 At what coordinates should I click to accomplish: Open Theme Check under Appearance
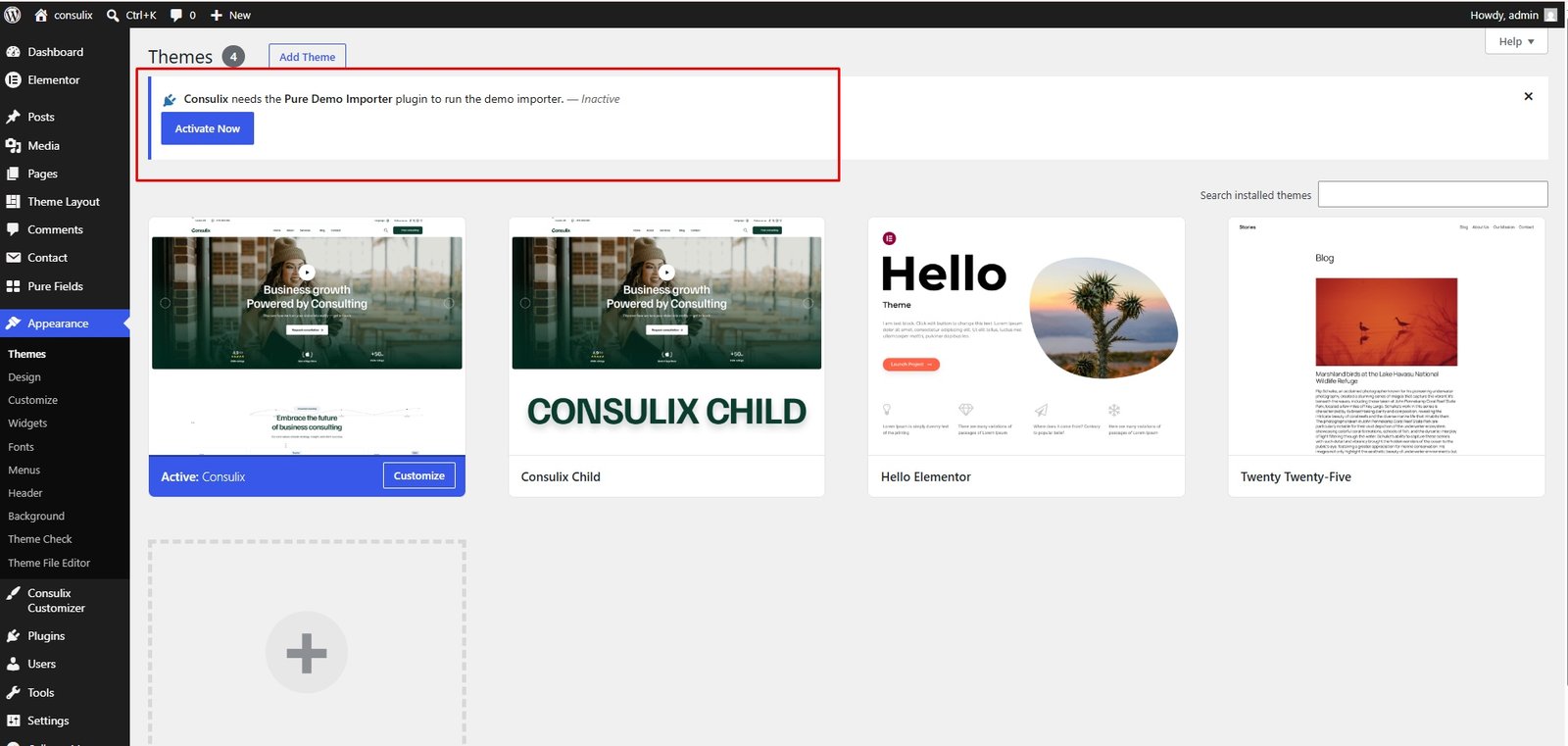click(40, 539)
